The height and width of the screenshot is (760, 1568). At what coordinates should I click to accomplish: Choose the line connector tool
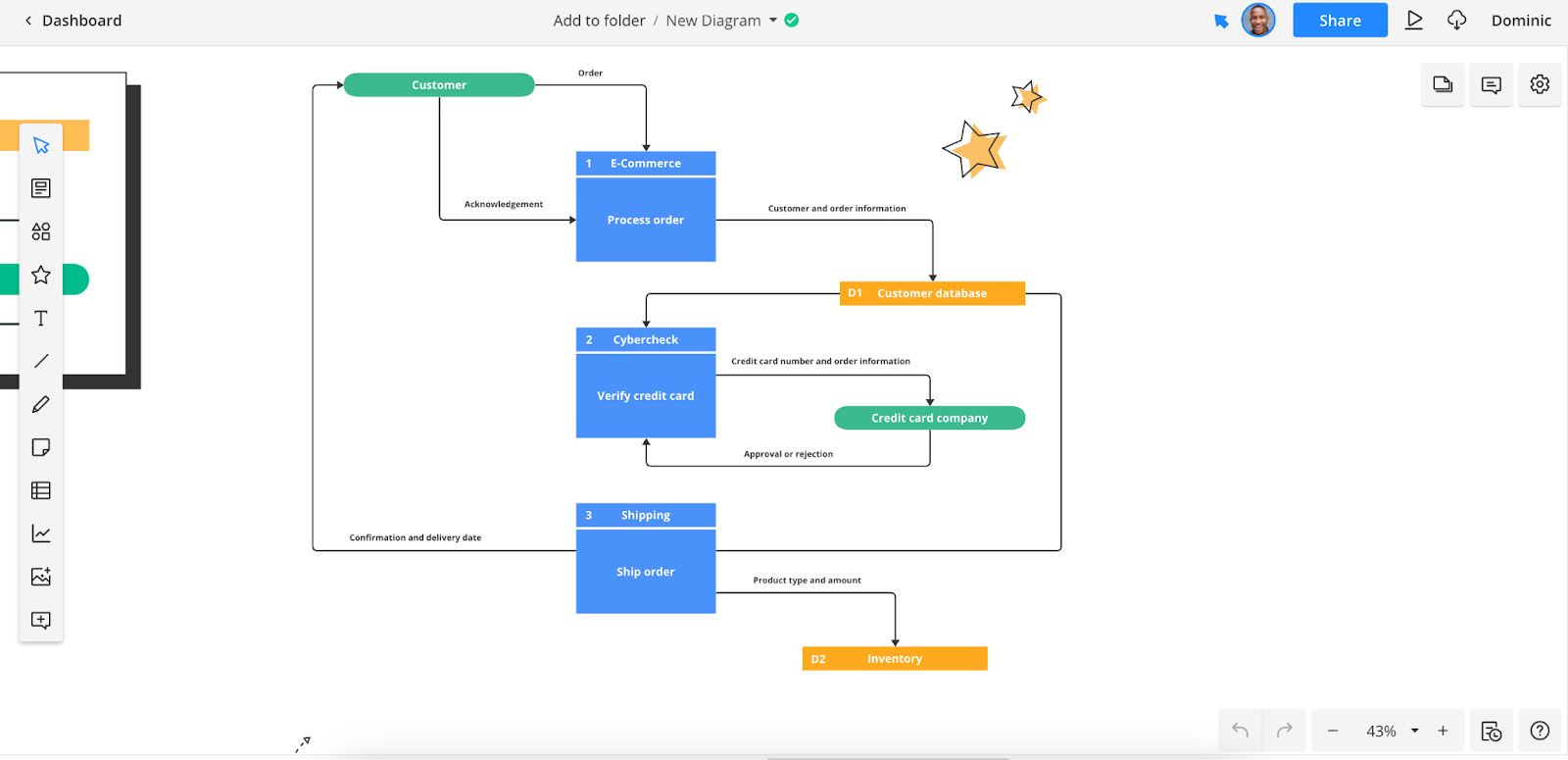point(41,361)
